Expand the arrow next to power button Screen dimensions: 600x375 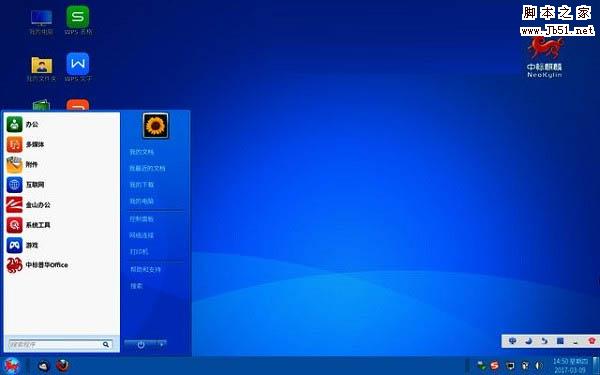(x=162, y=345)
